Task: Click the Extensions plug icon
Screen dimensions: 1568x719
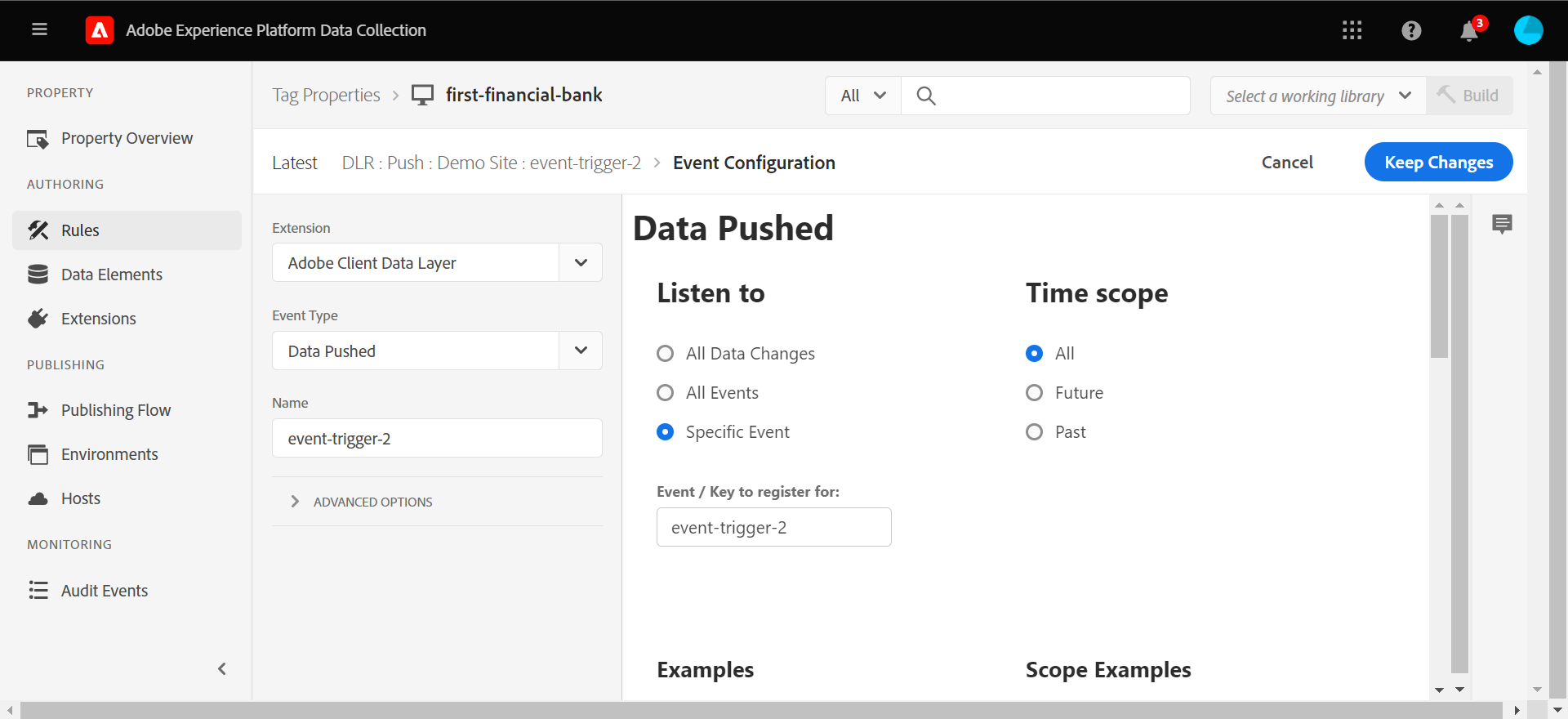Action: (x=38, y=319)
